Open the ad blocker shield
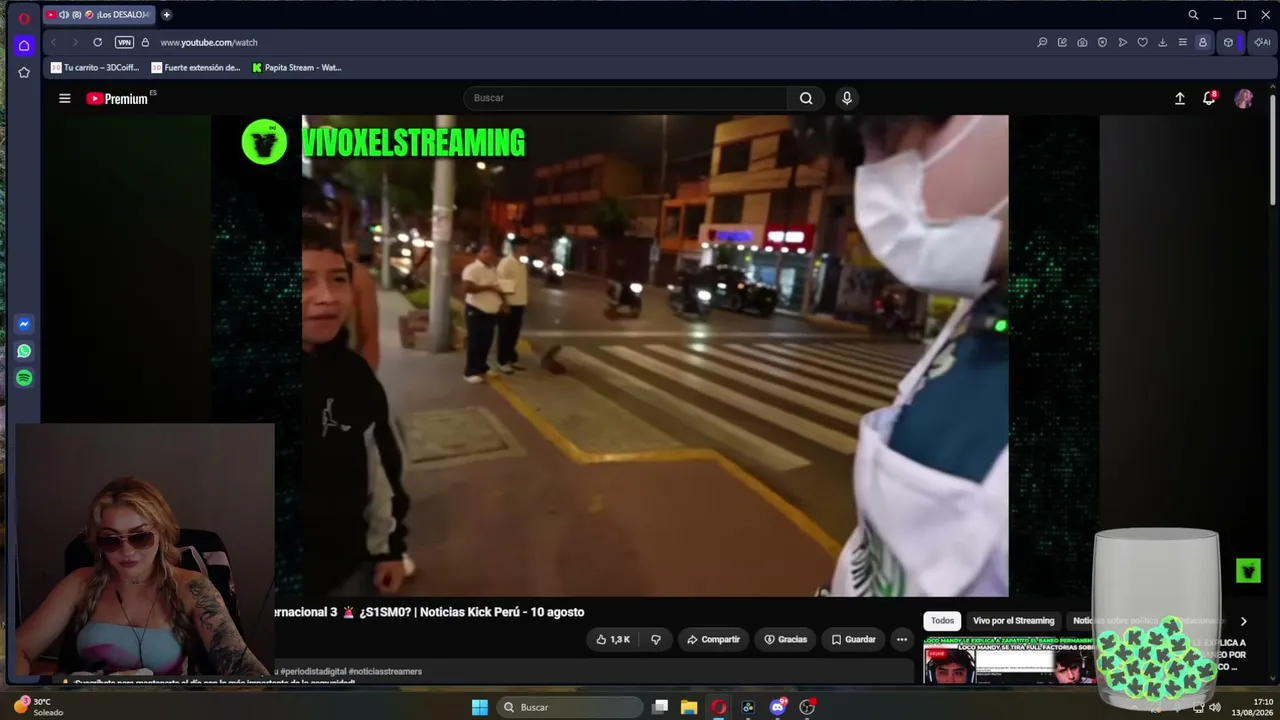The image size is (1280, 720). tap(1102, 42)
